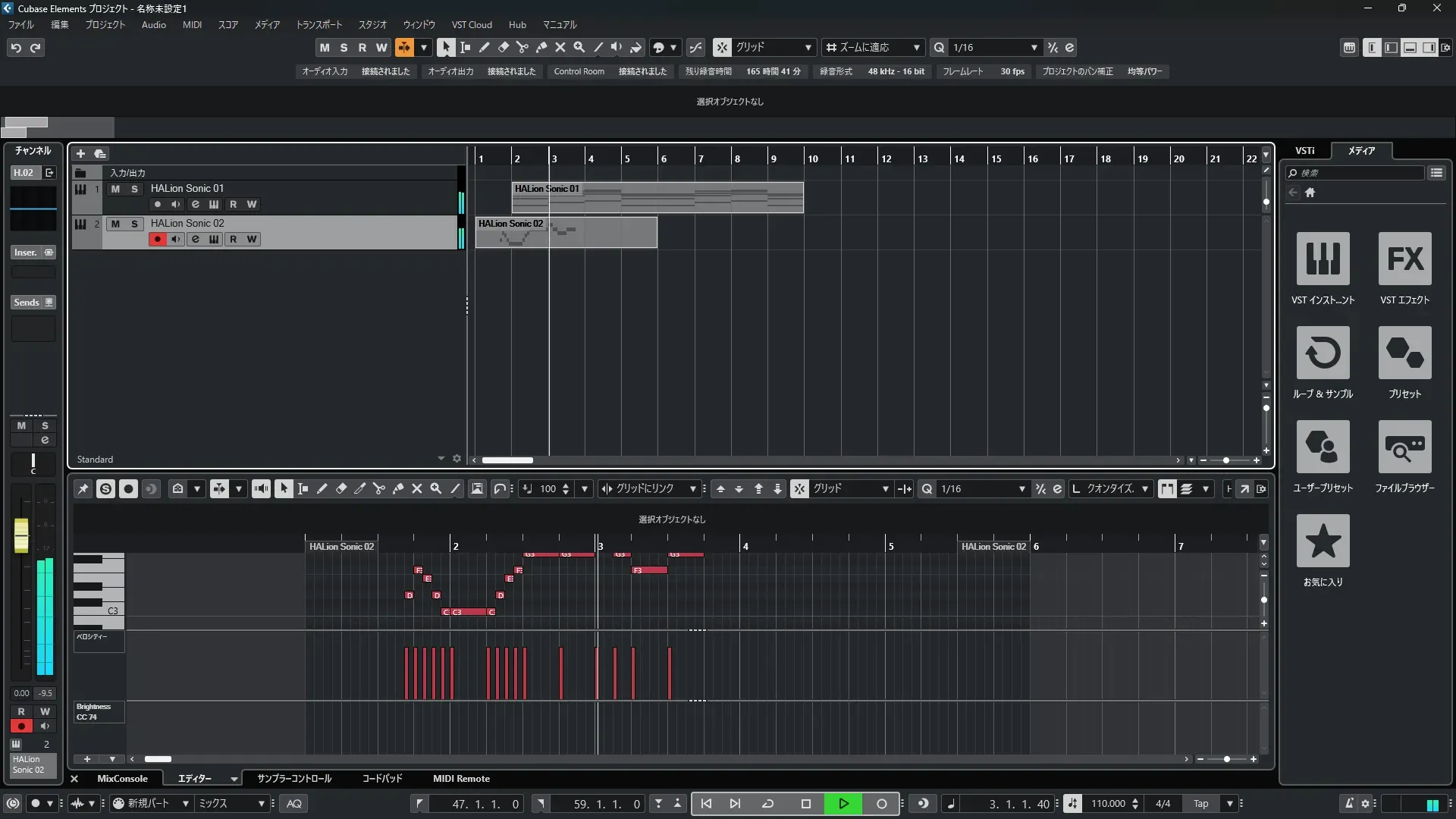Select the Glue tool in main toolbar

(541, 47)
